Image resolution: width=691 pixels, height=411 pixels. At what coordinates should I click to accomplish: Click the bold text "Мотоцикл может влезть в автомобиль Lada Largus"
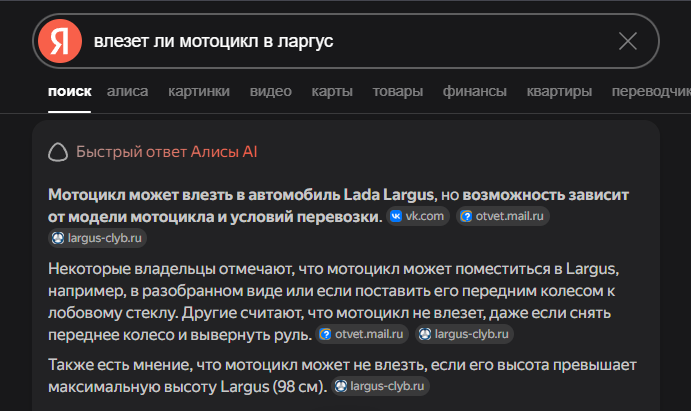[x=241, y=195]
